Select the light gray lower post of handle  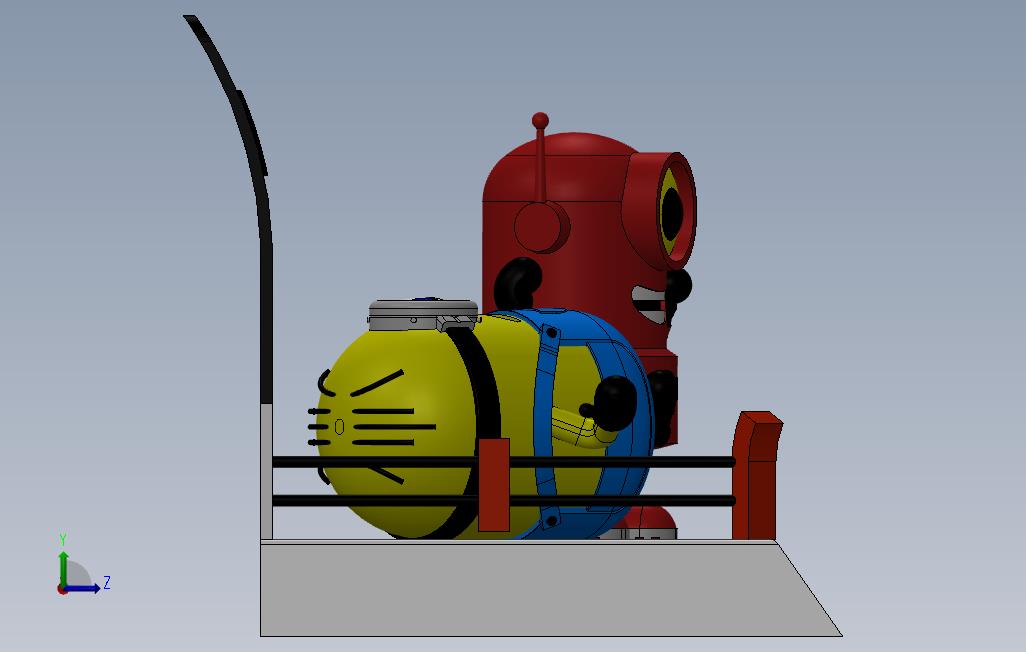[x=267, y=471]
